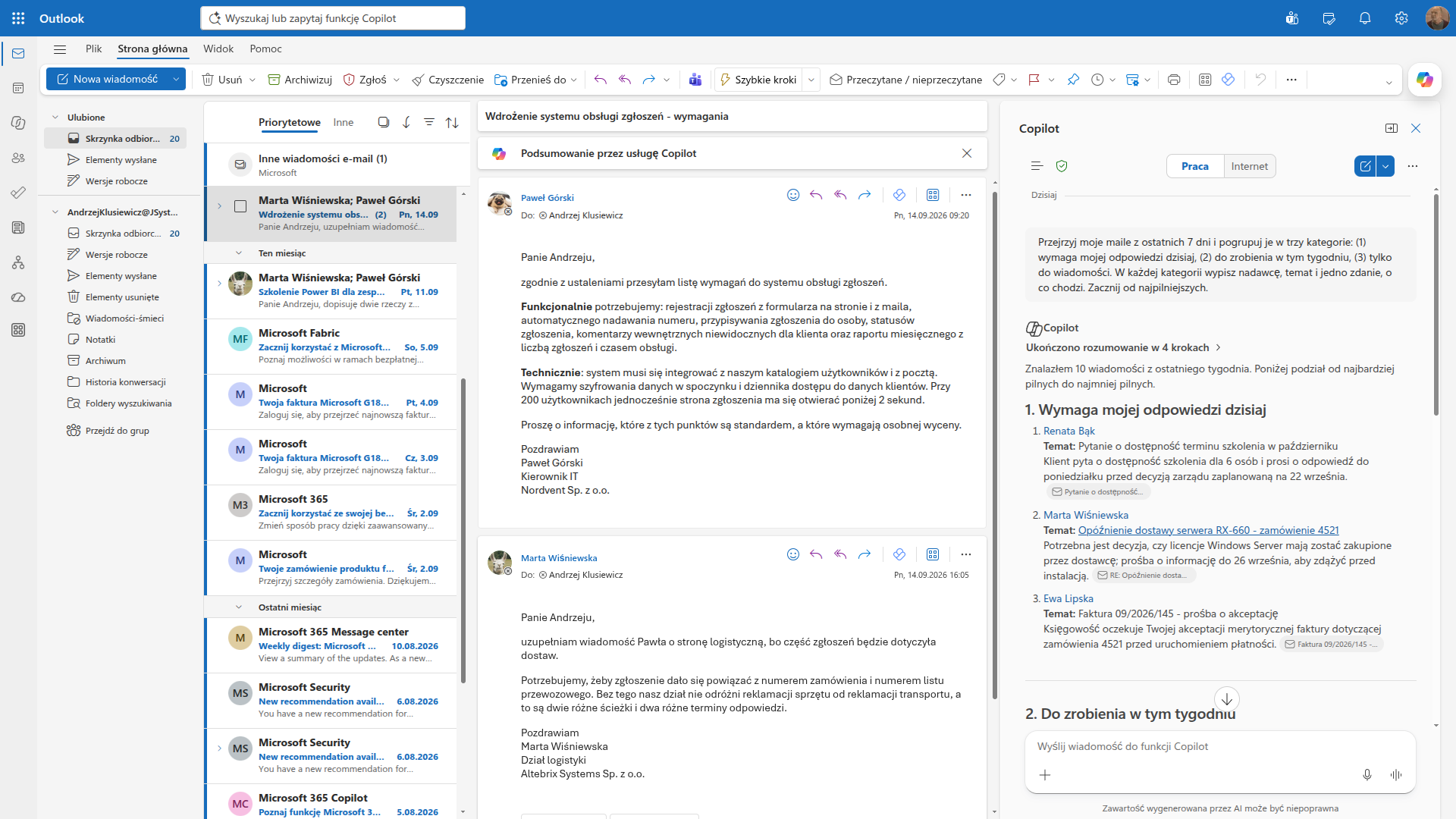Click Teams share icon in ribbon
1456x819 pixels.
point(695,80)
